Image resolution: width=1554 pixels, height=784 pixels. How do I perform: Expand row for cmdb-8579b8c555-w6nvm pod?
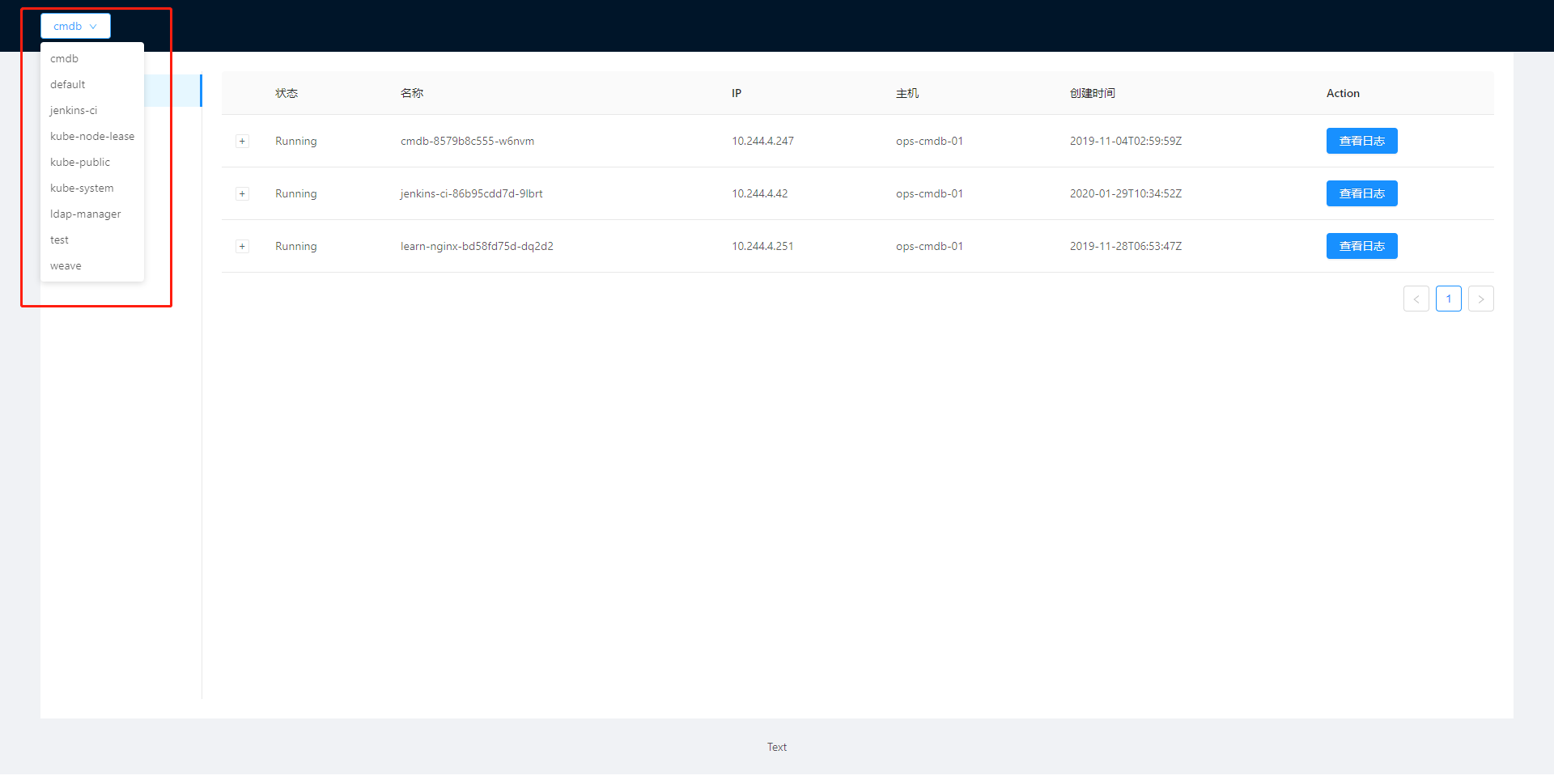(242, 141)
